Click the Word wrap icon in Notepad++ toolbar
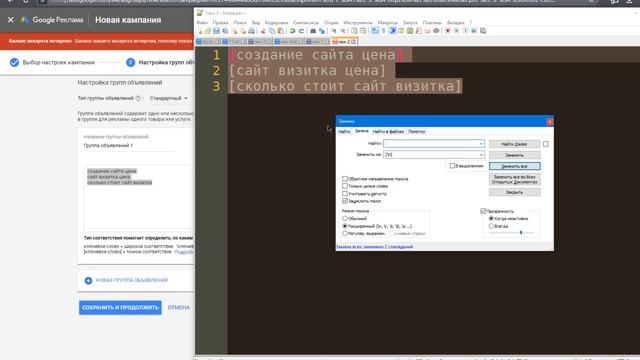This screenshot has width=640, height=360. [375, 31]
